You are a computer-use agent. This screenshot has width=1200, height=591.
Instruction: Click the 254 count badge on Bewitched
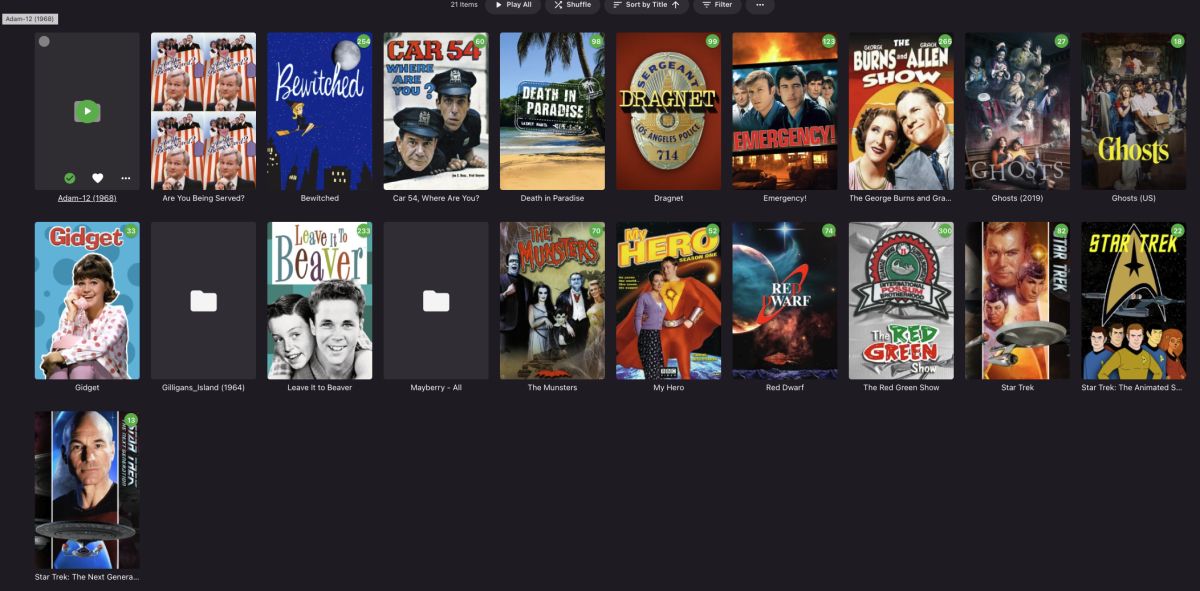click(363, 41)
